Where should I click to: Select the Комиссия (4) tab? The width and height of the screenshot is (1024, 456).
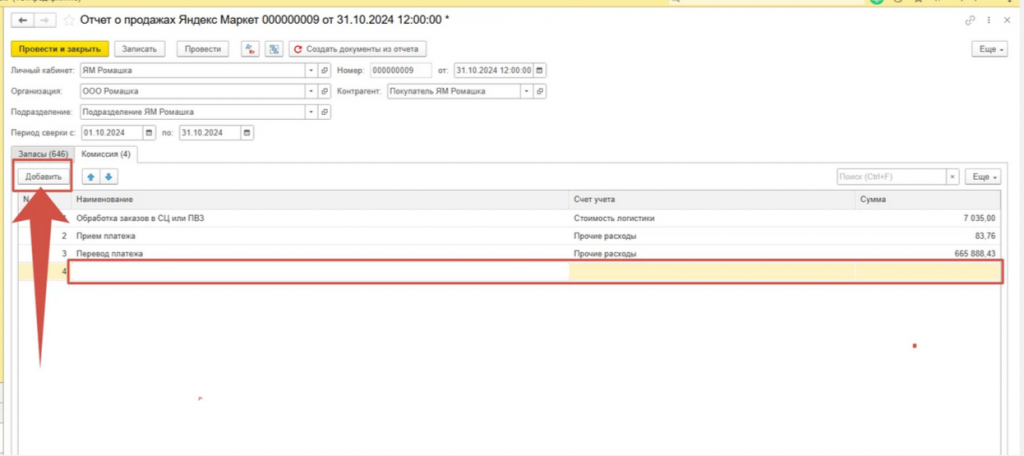[x=106, y=154]
